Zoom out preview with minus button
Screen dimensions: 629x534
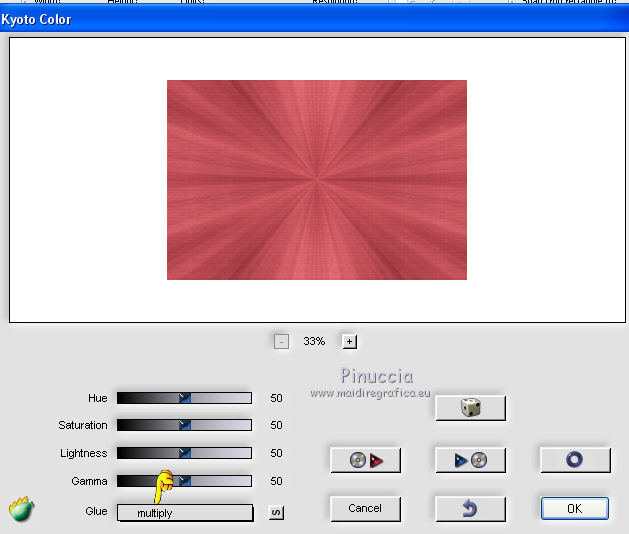coord(281,342)
